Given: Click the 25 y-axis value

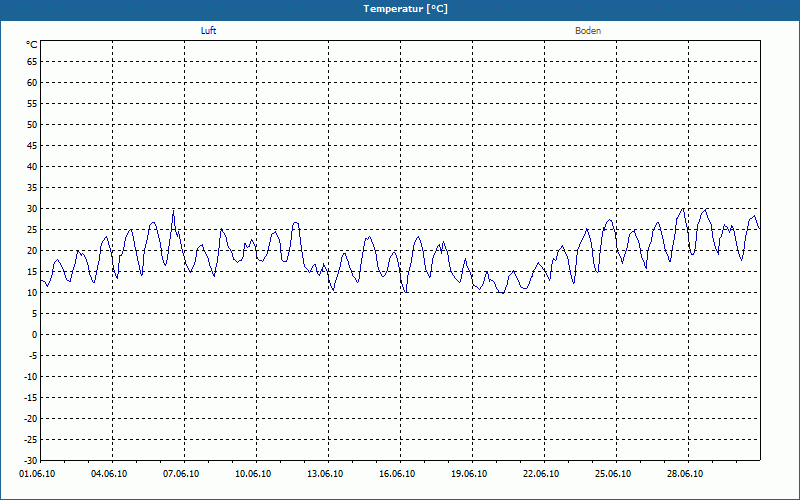Looking at the screenshot, I should coord(32,230).
